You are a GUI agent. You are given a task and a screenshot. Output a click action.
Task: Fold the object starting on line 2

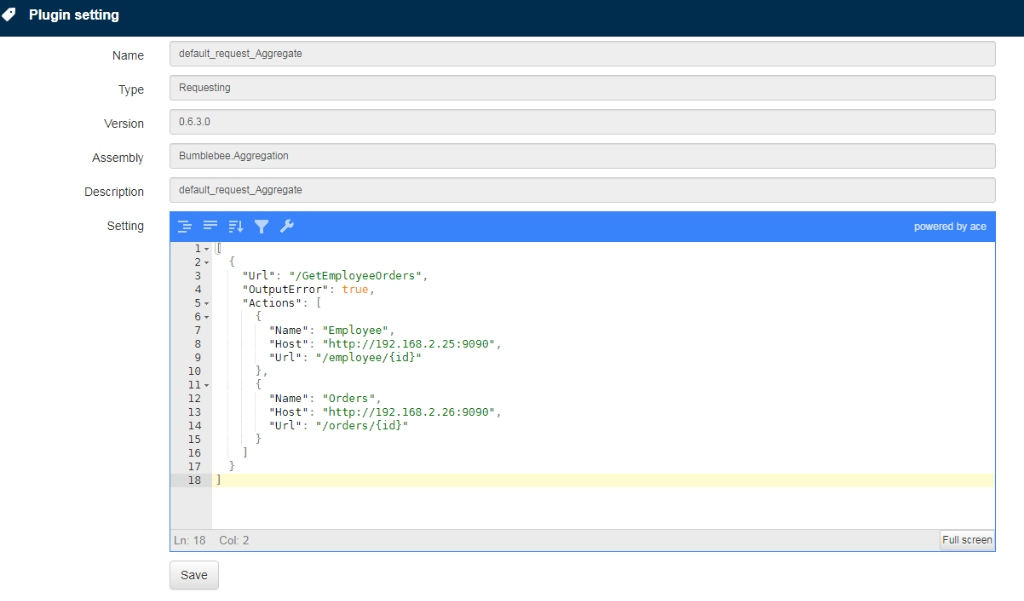coord(206,263)
